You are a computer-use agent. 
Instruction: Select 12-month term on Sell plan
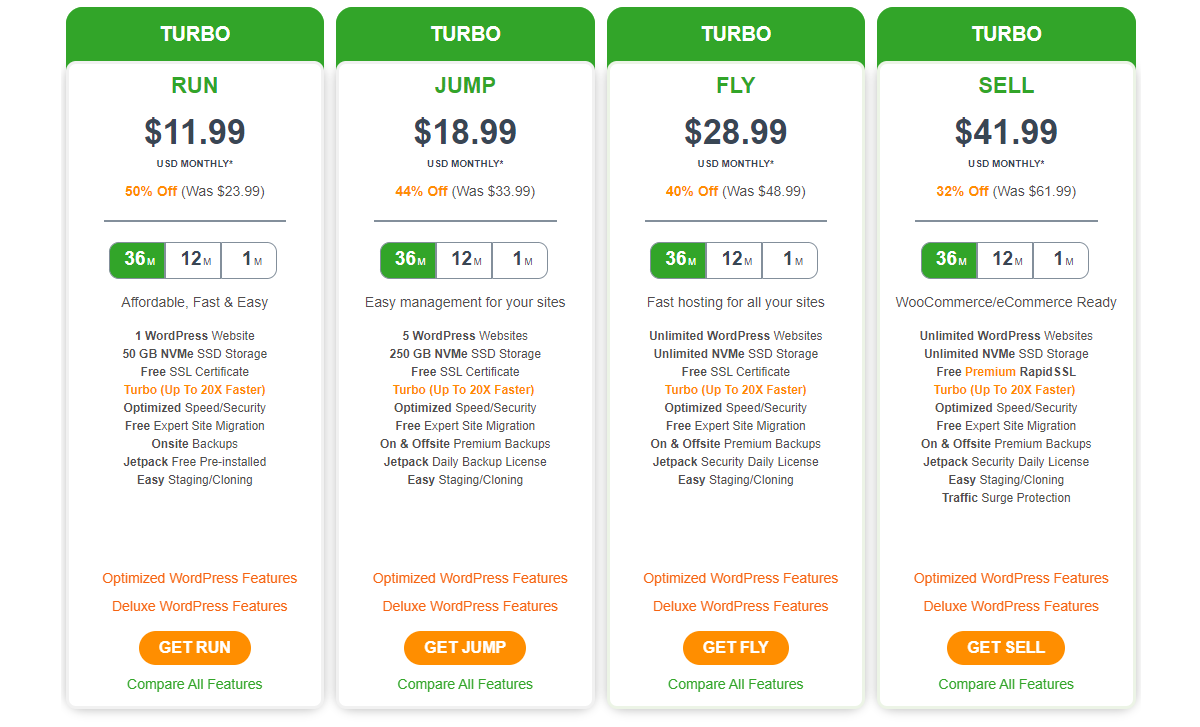click(x=1005, y=260)
